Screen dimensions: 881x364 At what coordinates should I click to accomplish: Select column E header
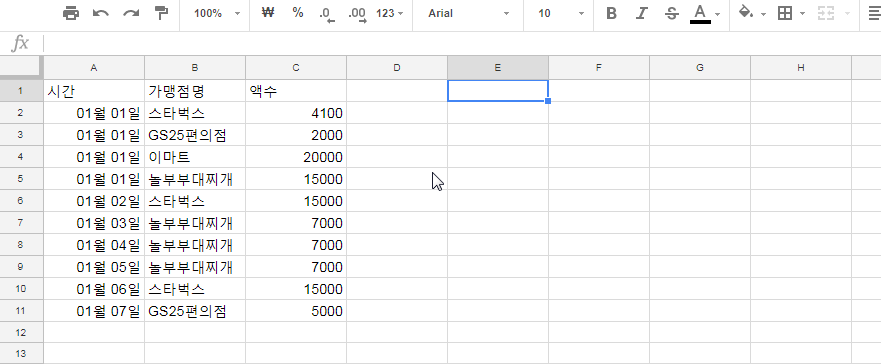[x=498, y=67]
